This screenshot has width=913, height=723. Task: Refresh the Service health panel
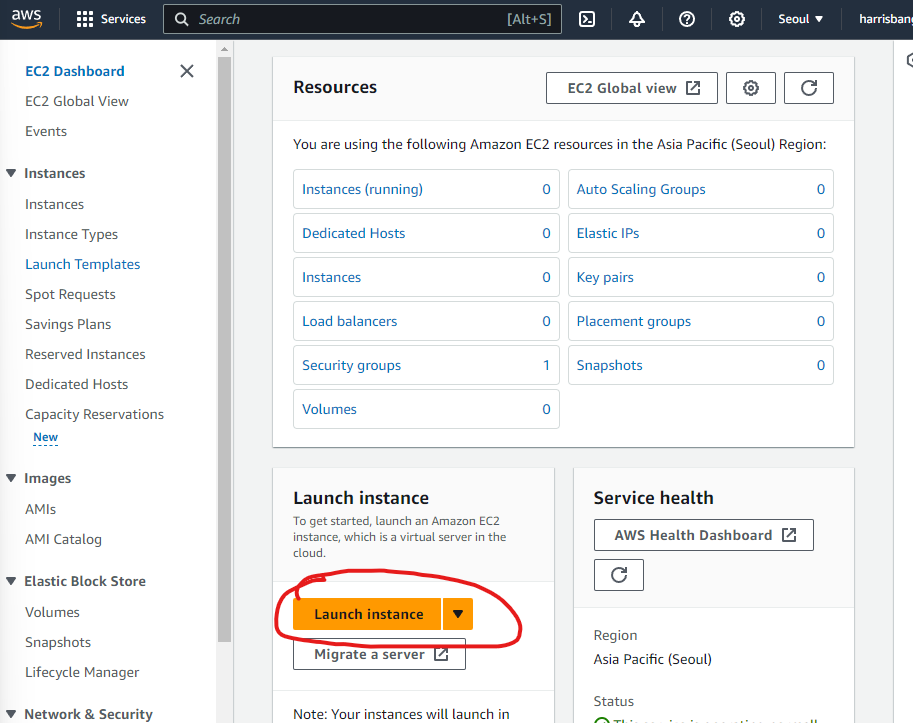[x=619, y=575]
